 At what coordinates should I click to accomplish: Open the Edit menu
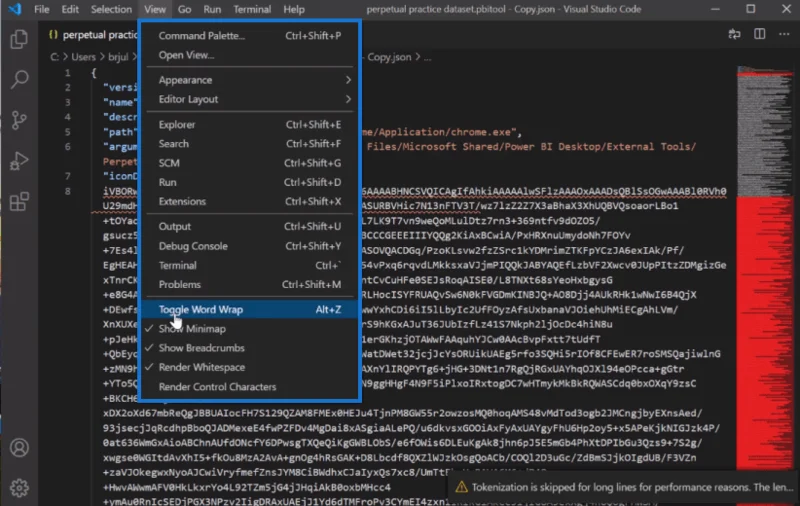pyautogui.click(x=70, y=9)
